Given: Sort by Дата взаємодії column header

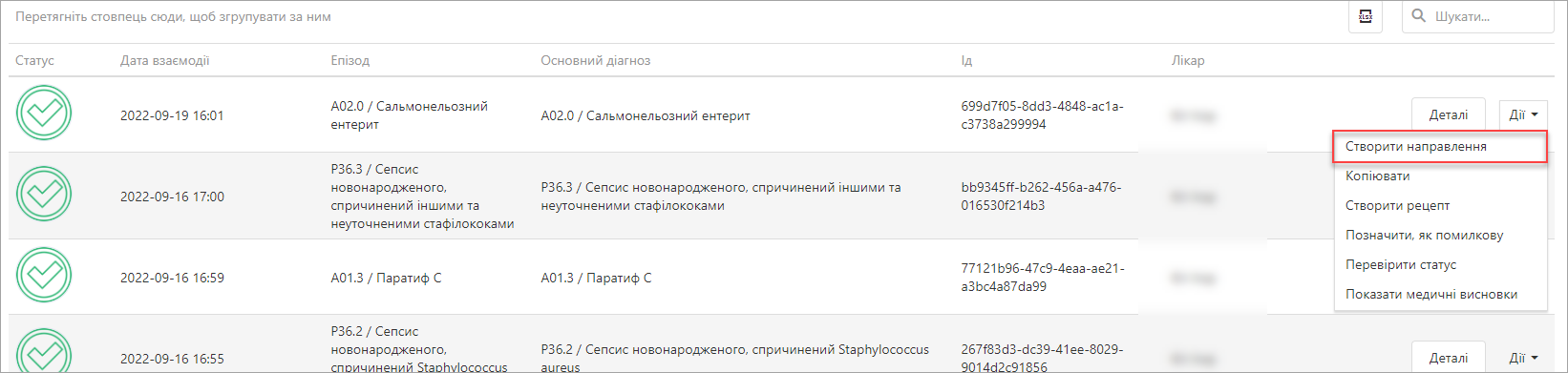Looking at the screenshot, I should (x=164, y=60).
